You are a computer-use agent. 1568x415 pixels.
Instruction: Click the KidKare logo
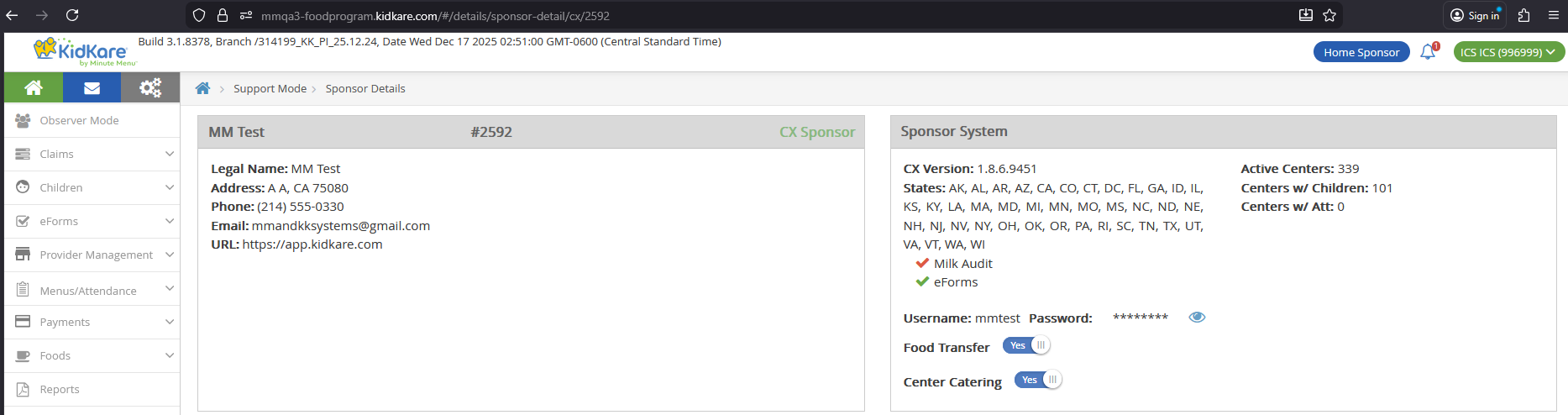click(84, 51)
